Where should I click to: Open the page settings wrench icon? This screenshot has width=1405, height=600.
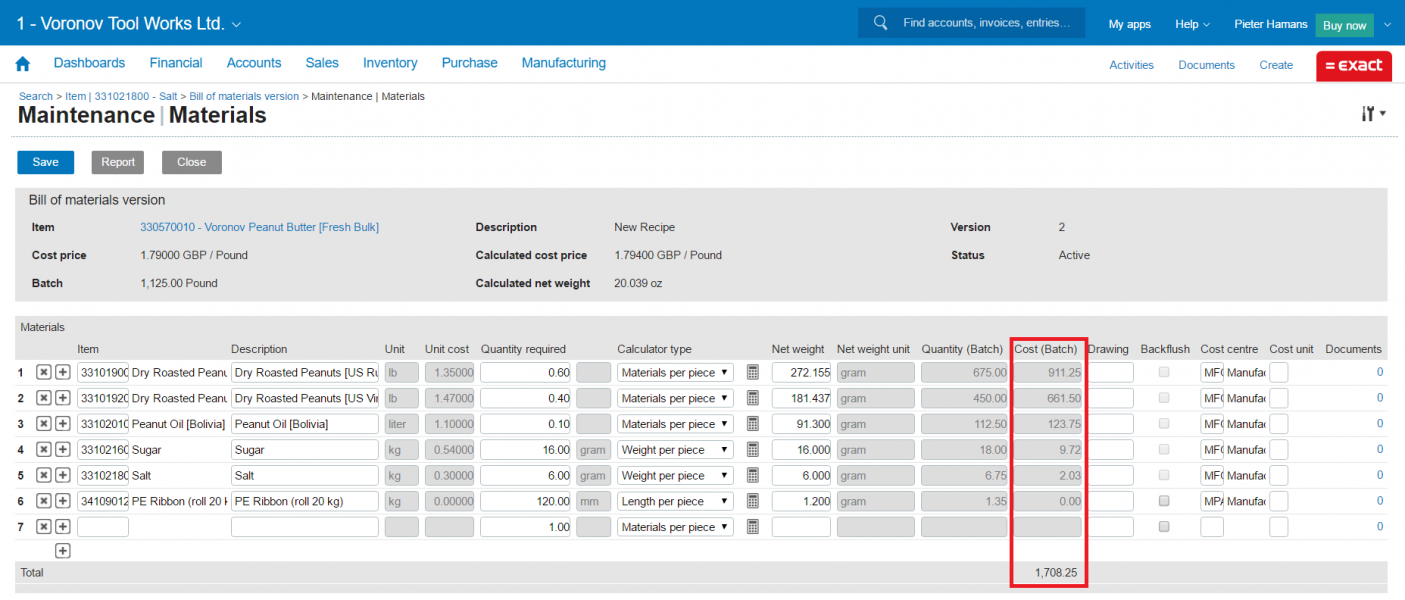1370,114
